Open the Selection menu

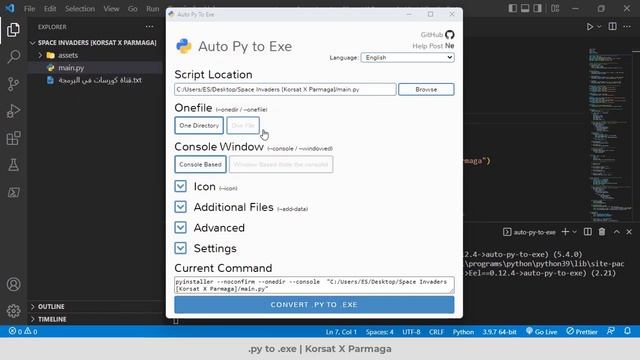(x=80, y=9)
